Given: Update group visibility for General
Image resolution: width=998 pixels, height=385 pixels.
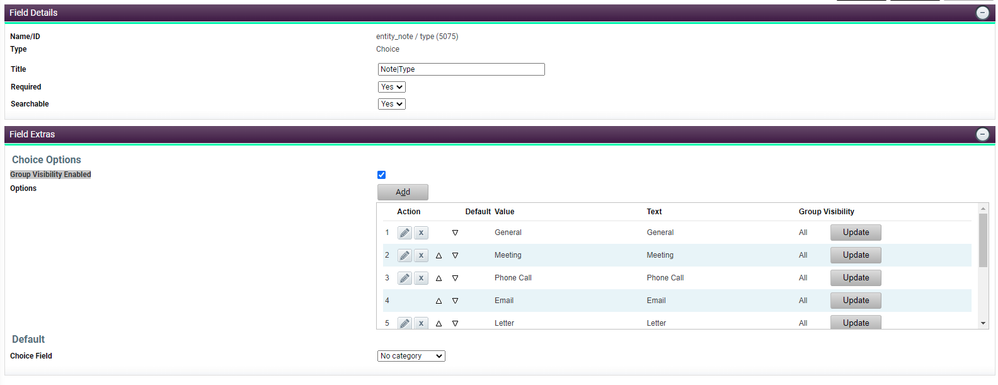Looking at the screenshot, I should tap(855, 232).
